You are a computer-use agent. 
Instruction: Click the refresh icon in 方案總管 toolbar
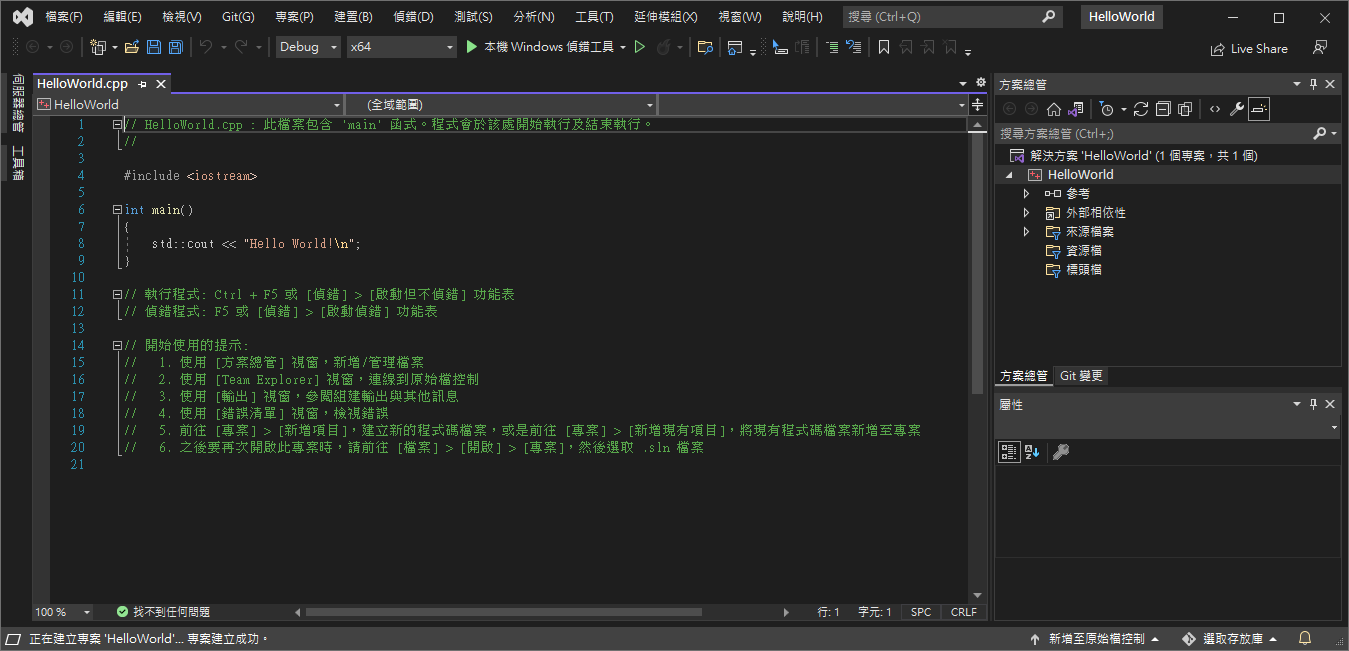(1141, 109)
